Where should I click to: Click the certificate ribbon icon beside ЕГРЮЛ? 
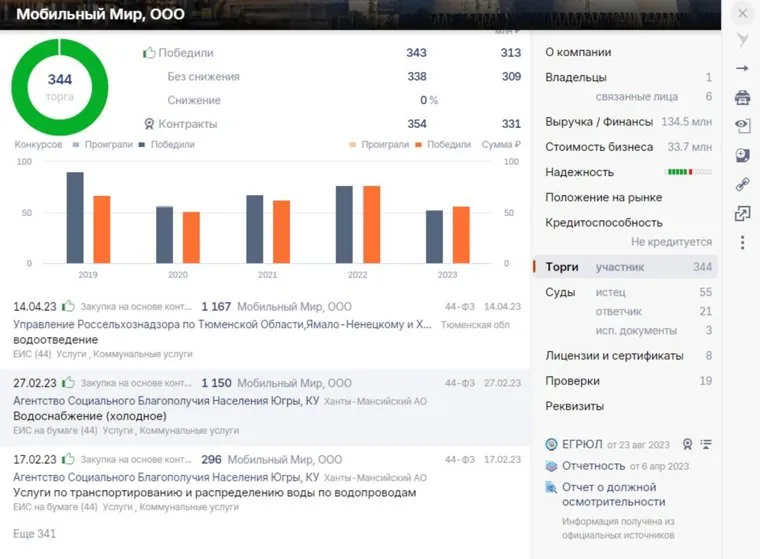tap(687, 444)
